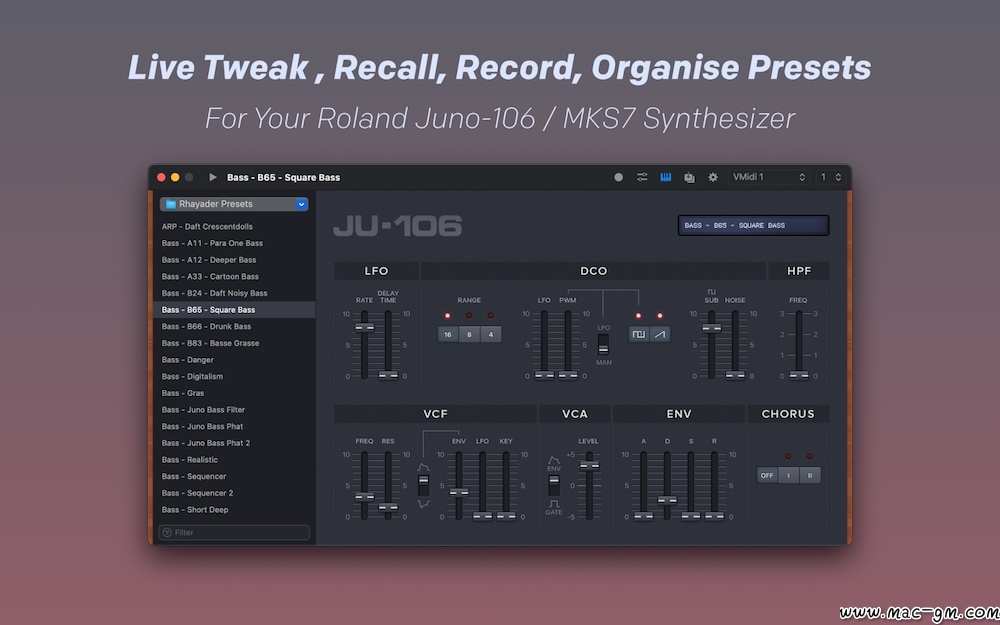Click the patch name LCD display
Screen dimensions: 1000x625
click(753, 225)
